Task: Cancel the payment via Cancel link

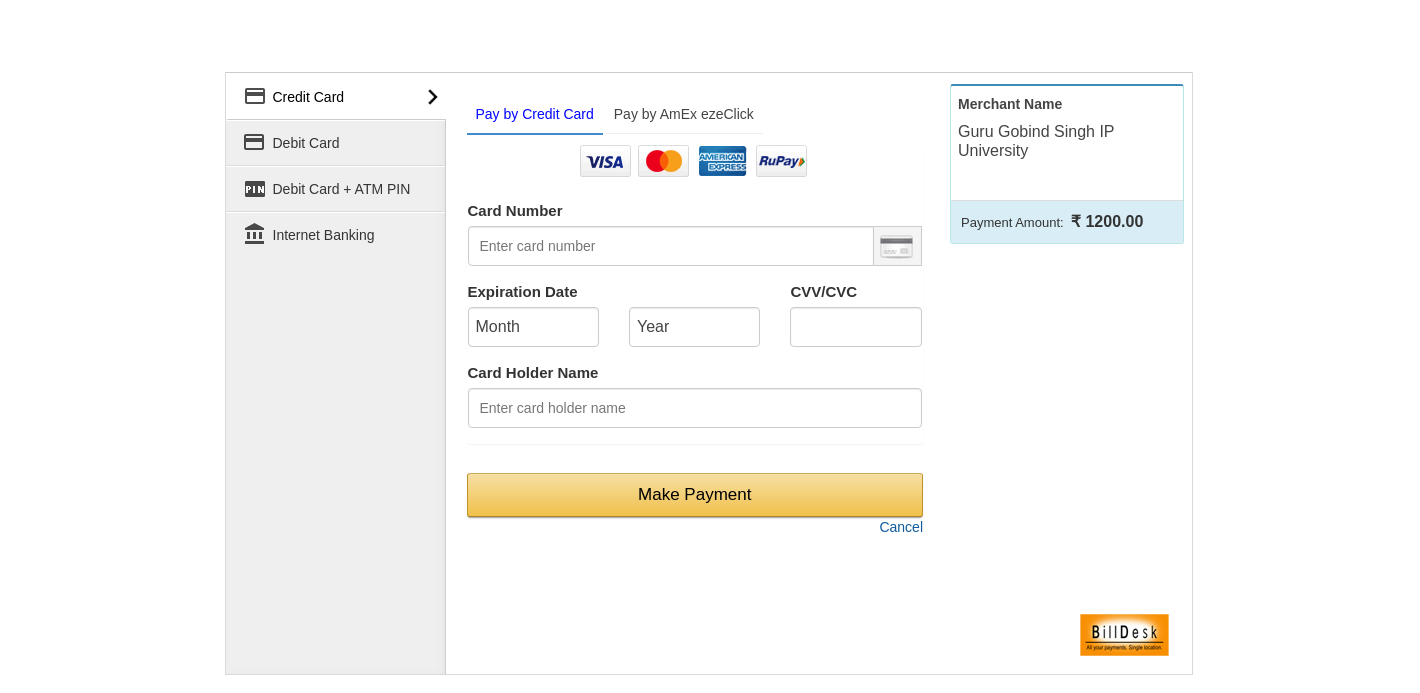Action: pos(901,527)
